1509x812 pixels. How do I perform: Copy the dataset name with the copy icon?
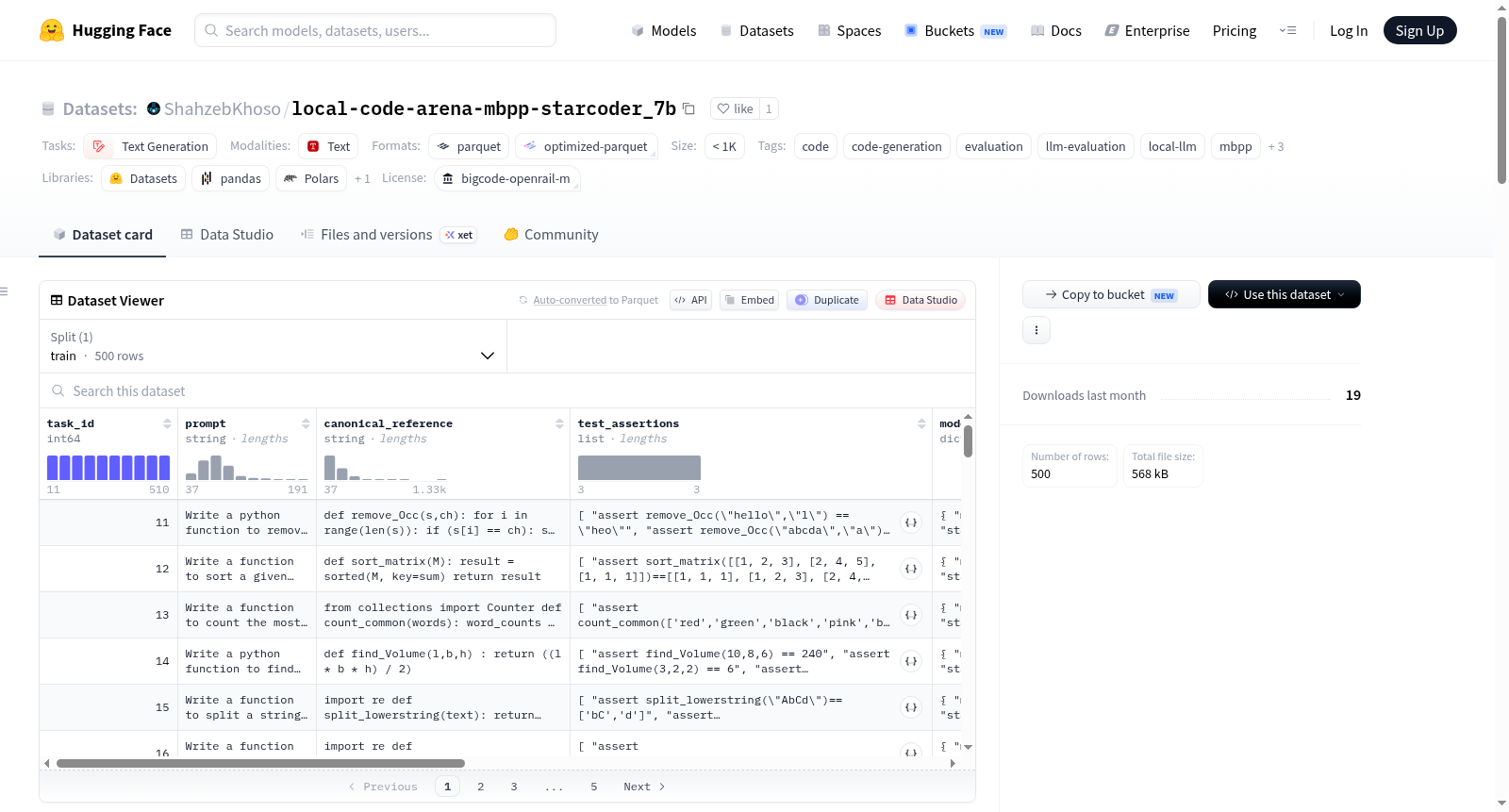[x=688, y=108]
